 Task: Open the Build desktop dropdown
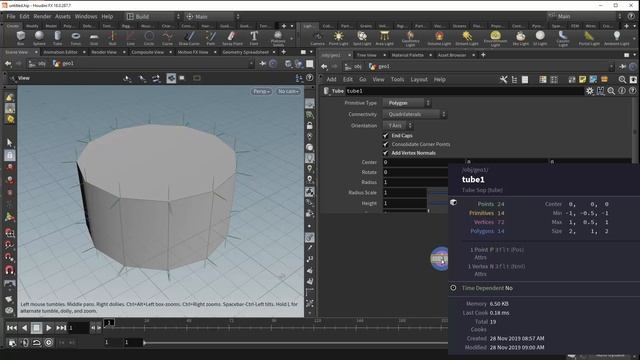coord(153,16)
